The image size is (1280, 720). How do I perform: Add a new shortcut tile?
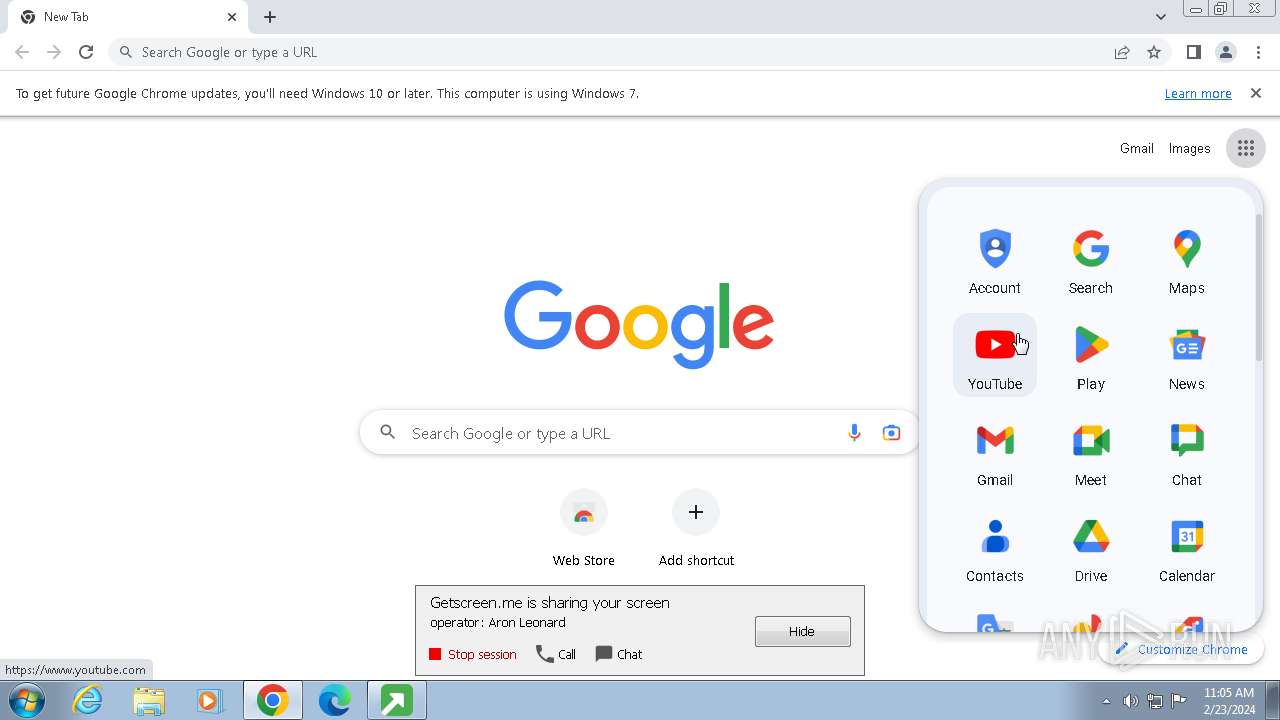pos(696,529)
